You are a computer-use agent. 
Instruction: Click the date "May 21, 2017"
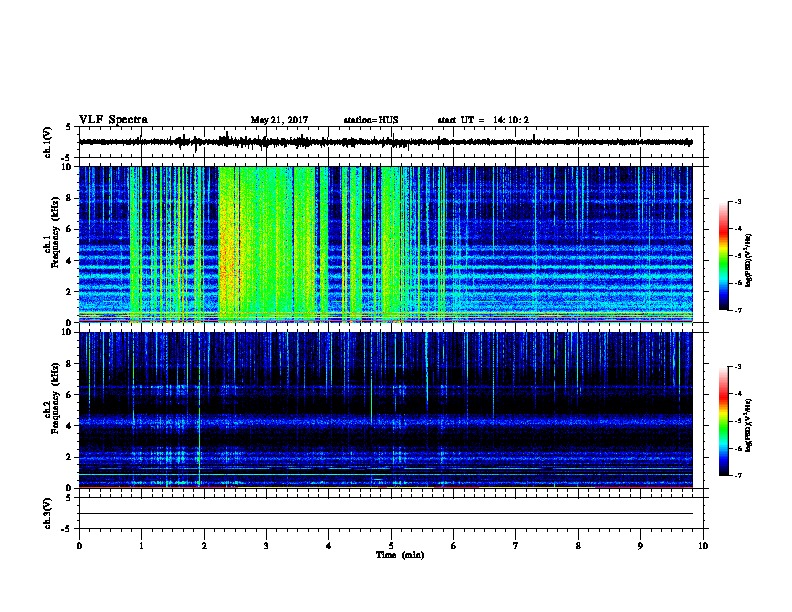coord(279,120)
